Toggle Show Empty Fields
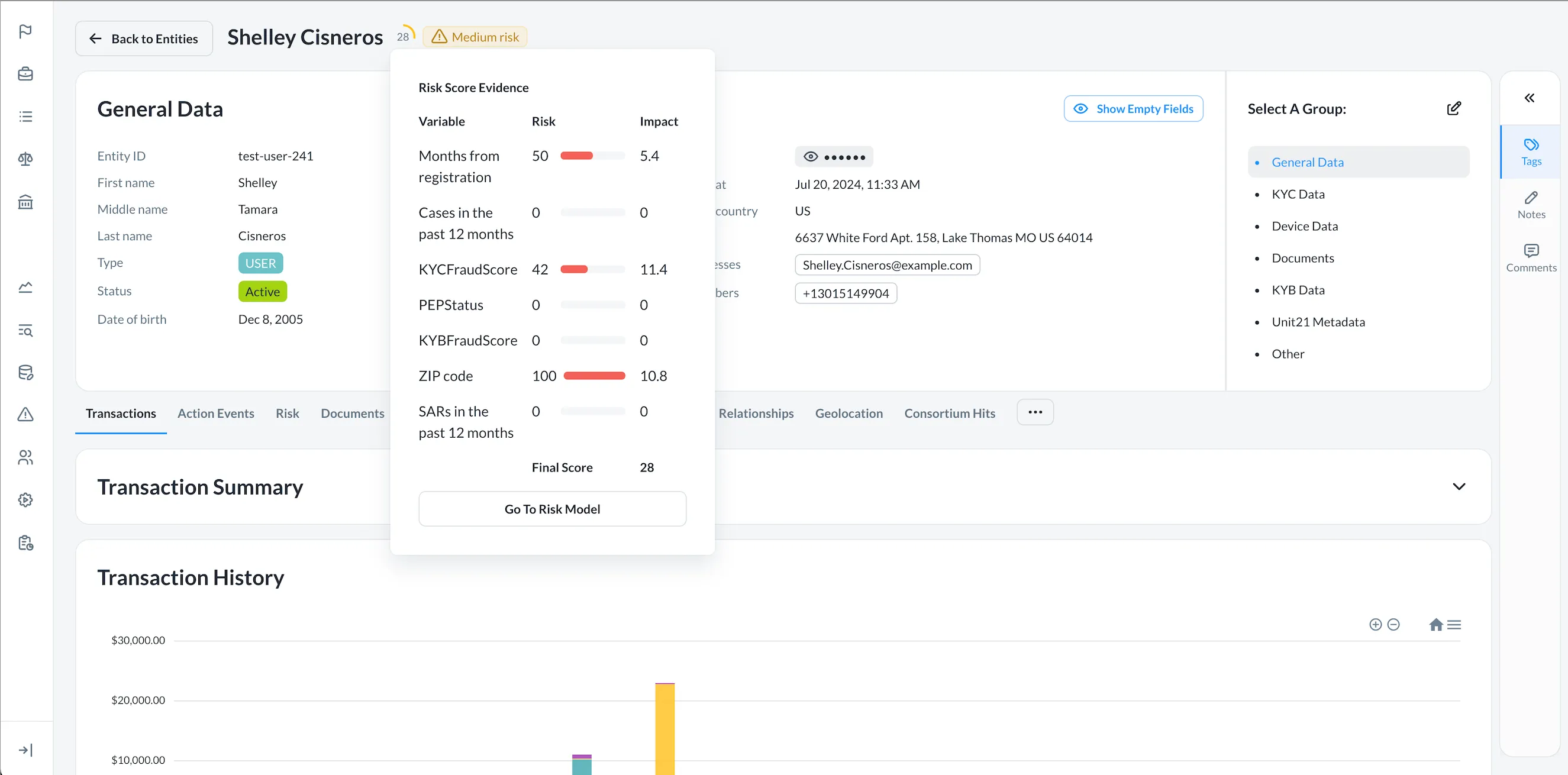This screenshot has width=1568, height=775. (1133, 108)
